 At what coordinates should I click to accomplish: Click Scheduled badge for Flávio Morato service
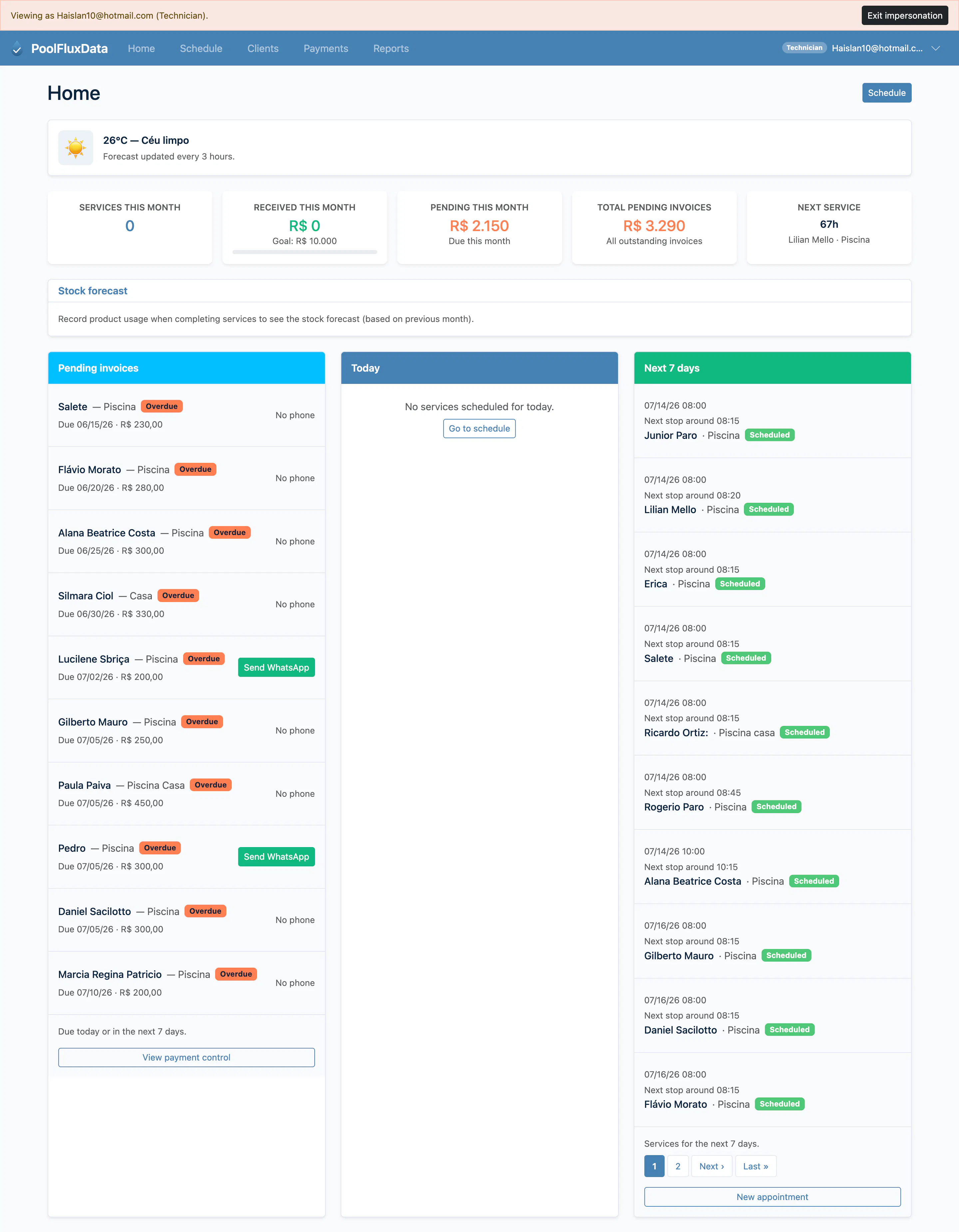click(780, 1104)
